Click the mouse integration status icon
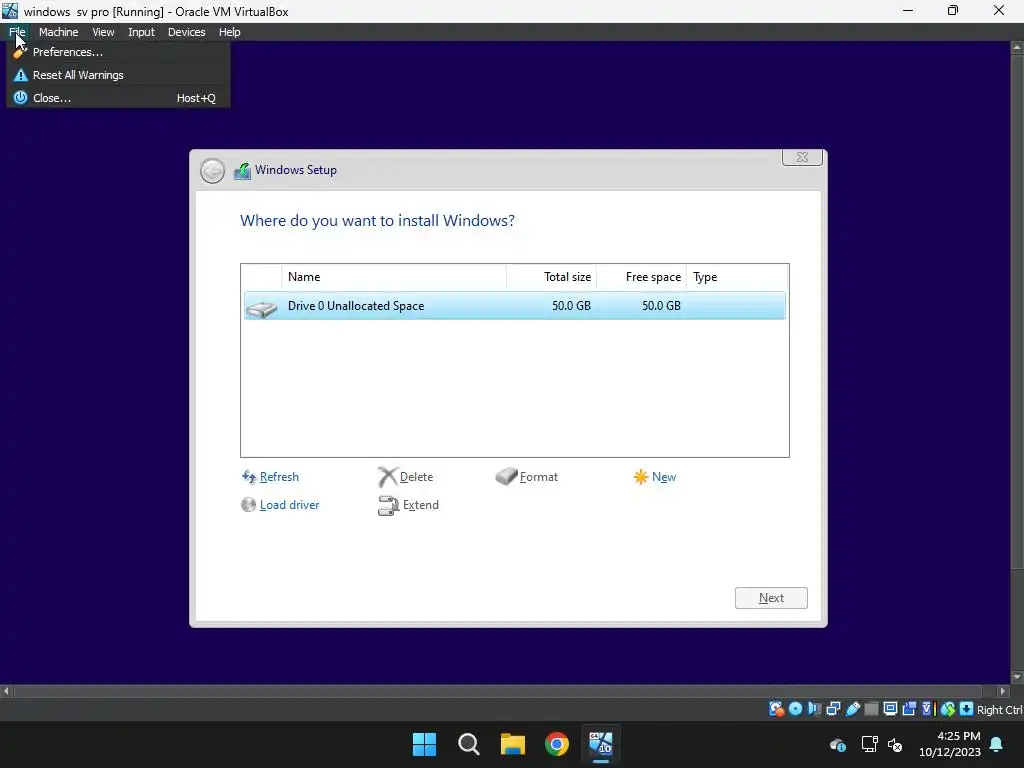This screenshot has height=768, width=1024. [948, 709]
